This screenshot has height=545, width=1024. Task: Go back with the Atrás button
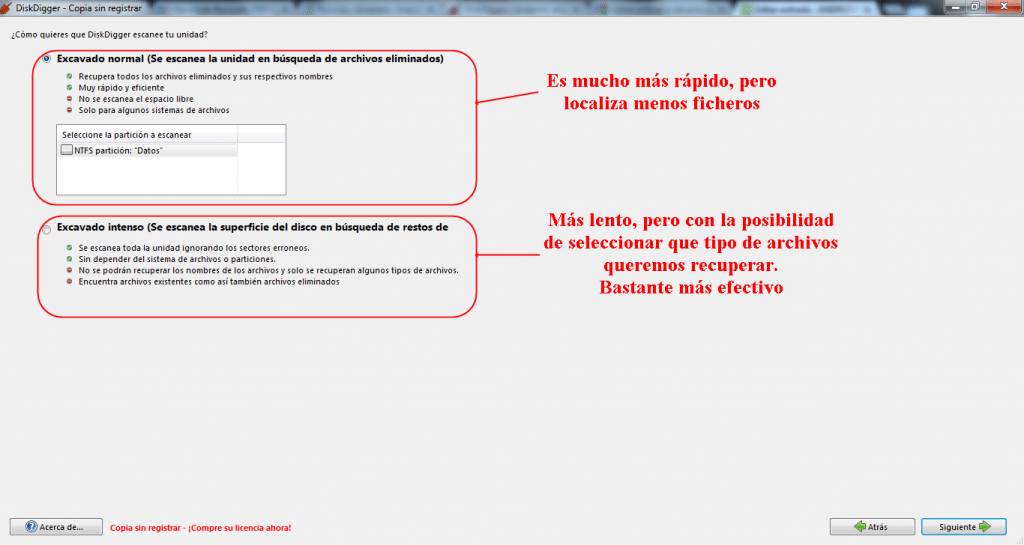[872, 527]
